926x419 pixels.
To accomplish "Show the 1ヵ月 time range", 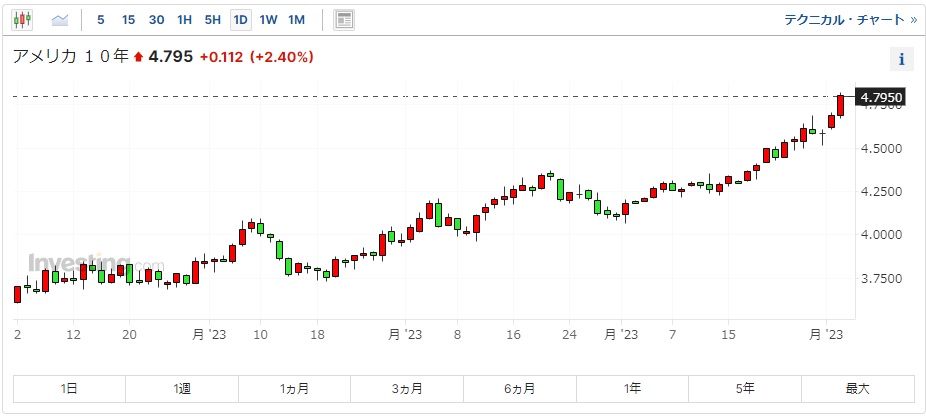I will 294,388.
